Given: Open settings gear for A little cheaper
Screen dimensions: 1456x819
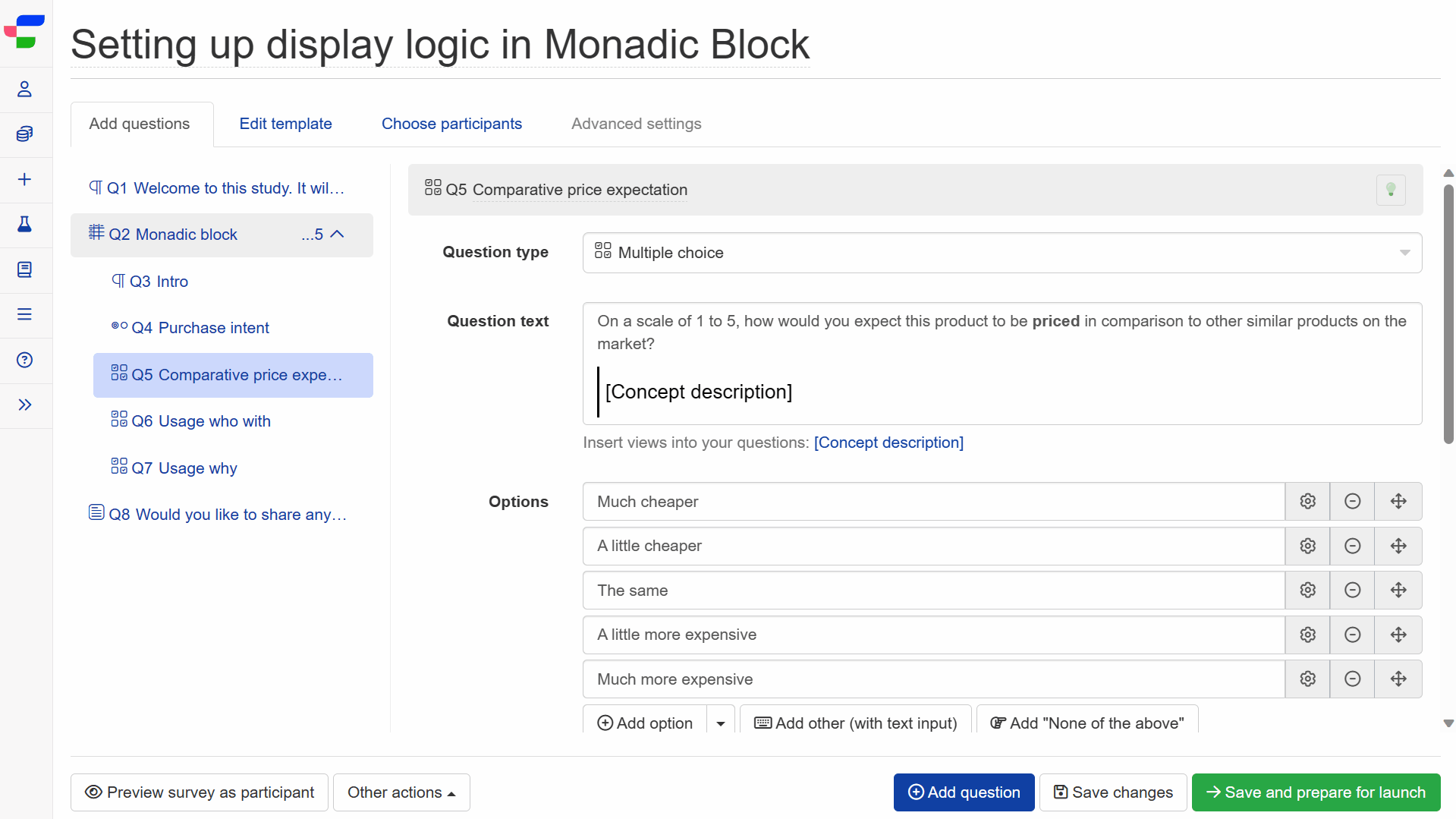Looking at the screenshot, I should [1307, 546].
